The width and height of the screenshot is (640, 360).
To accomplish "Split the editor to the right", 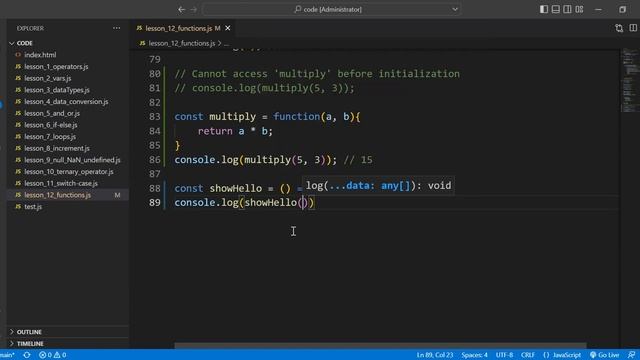I will [x=633, y=28].
